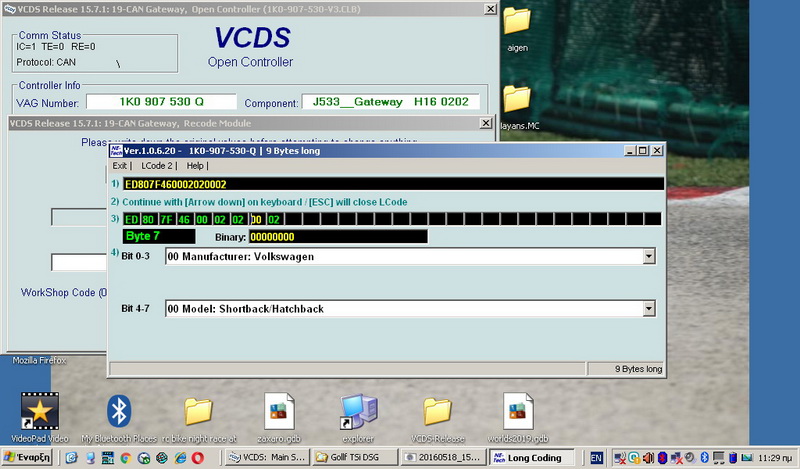Screen dimensions: 800x469
Task: Open the Help menu in LCode
Action: 195,165
